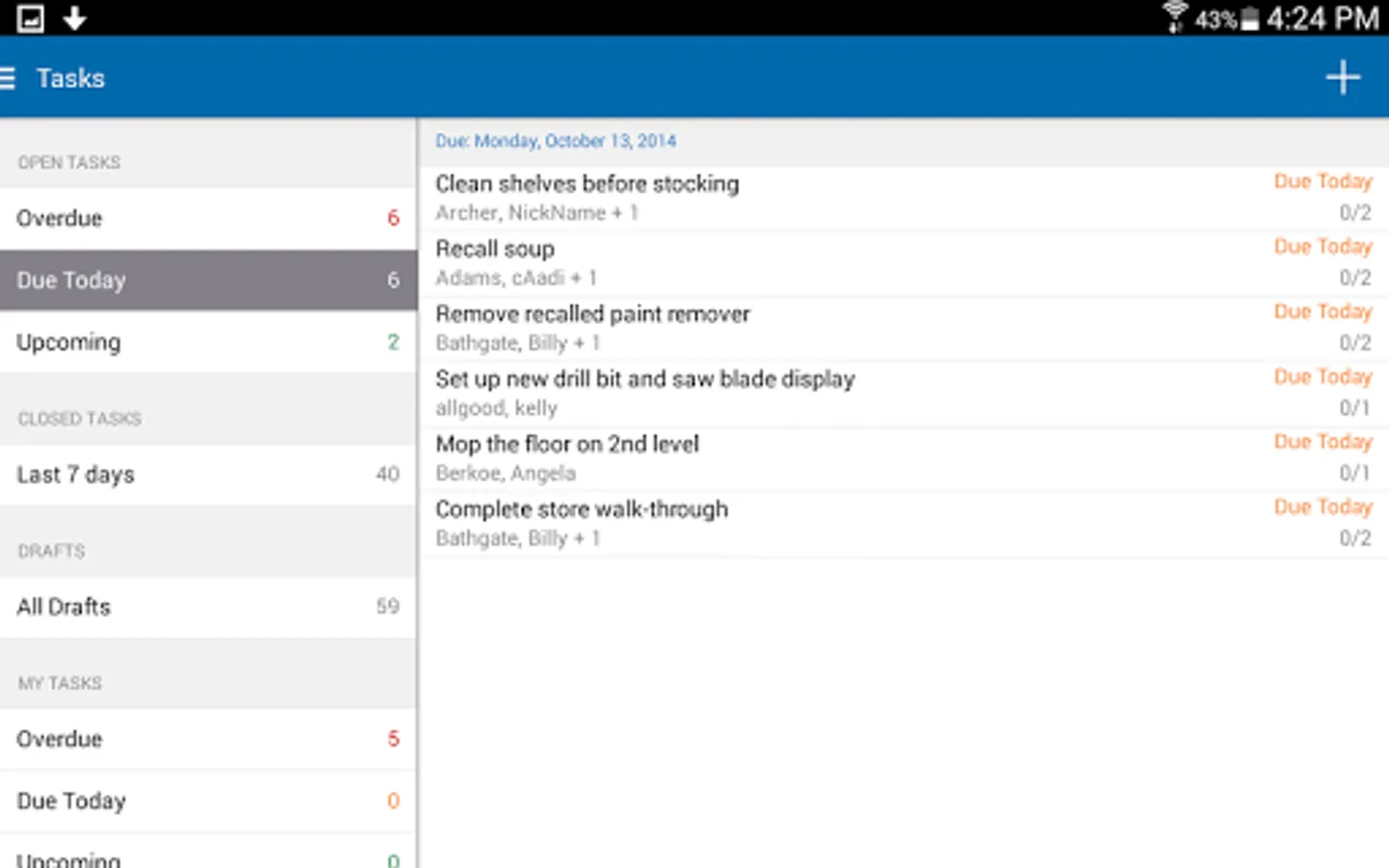This screenshot has width=1389, height=868.
Task: Tap the 40 count beside Last 7 days
Action: (388, 474)
